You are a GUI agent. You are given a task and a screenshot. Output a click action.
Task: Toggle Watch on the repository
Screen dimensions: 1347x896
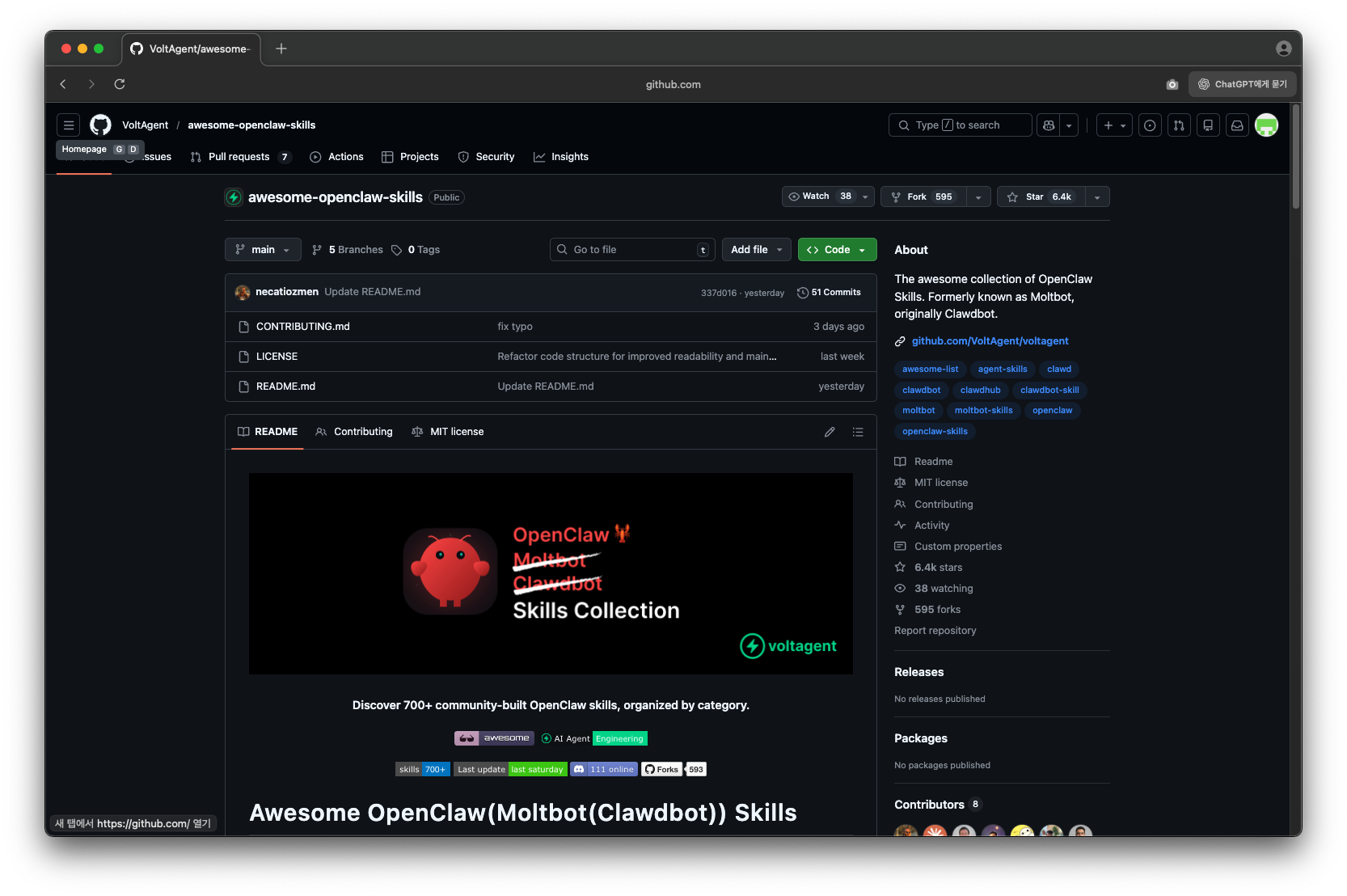point(819,197)
